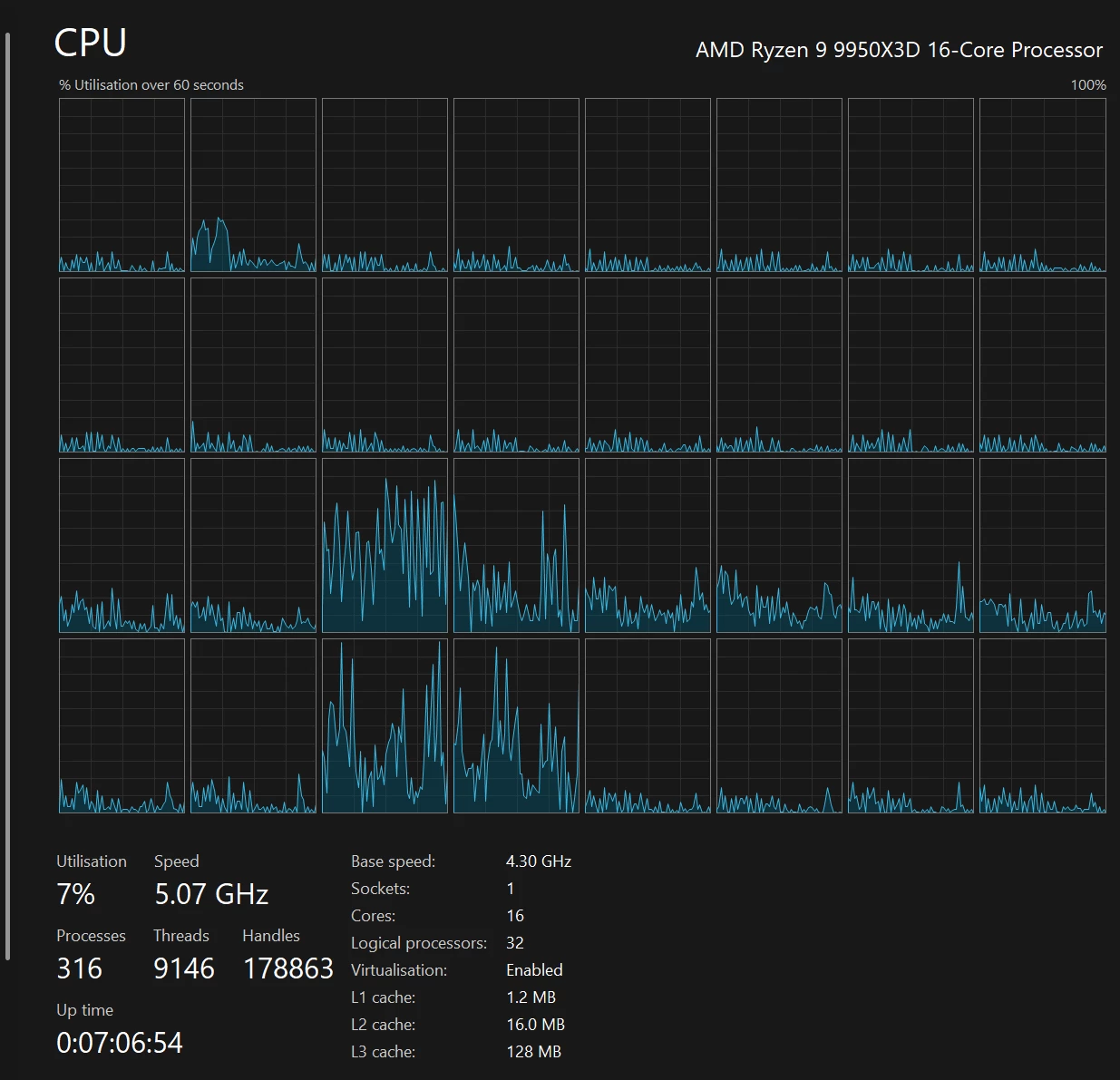Click the Threads label

coord(181,936)
